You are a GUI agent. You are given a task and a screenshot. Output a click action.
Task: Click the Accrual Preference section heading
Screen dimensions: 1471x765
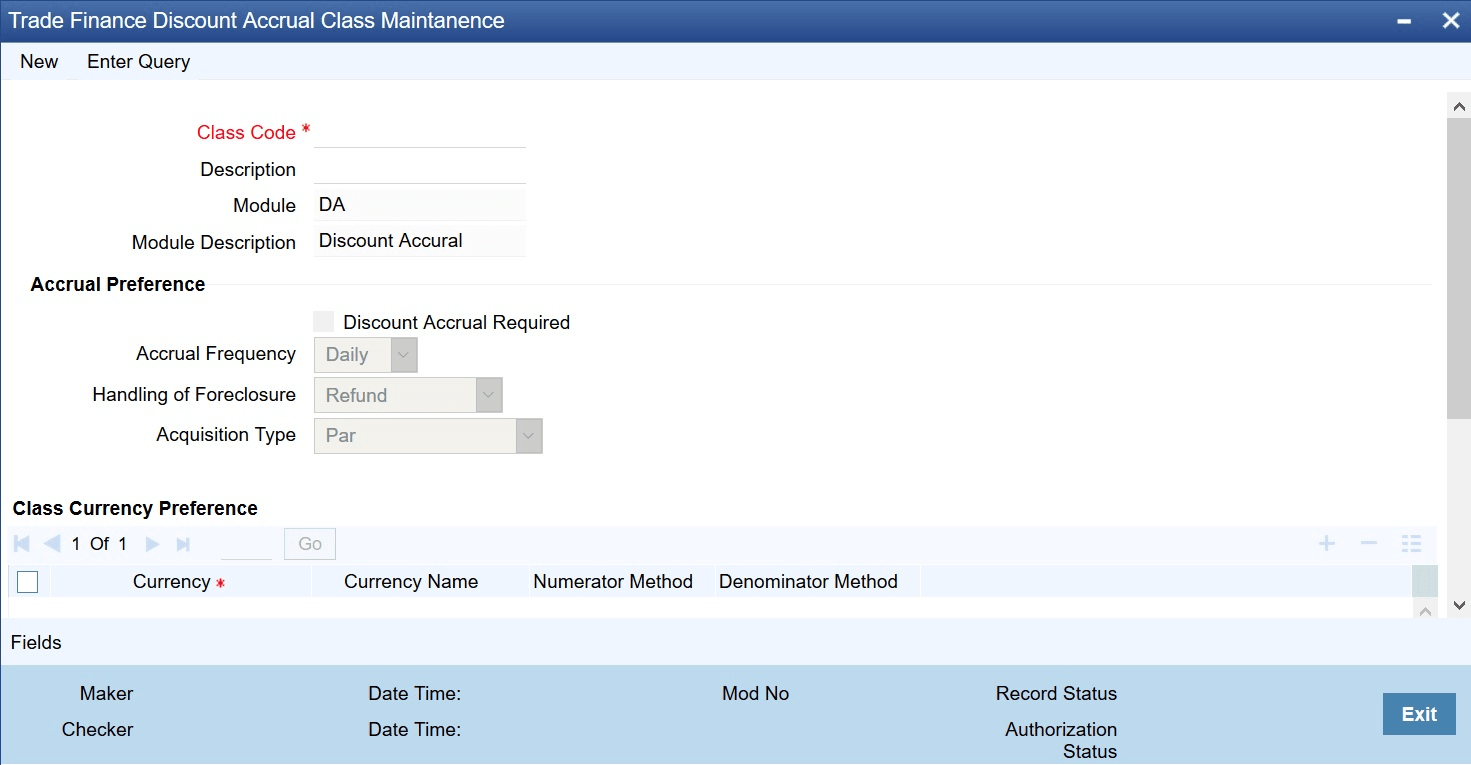[118, 284]
